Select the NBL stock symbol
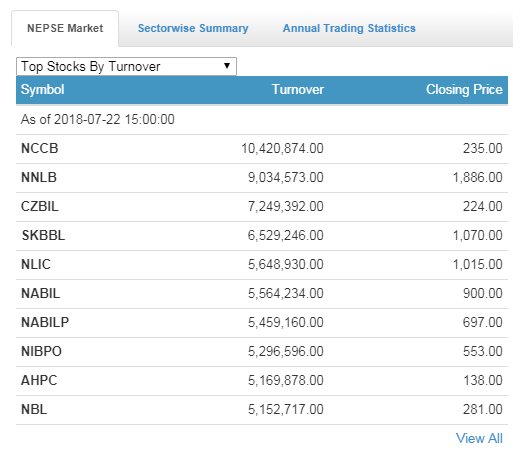Viewport: 521px width, 465px height. [34, 409]
